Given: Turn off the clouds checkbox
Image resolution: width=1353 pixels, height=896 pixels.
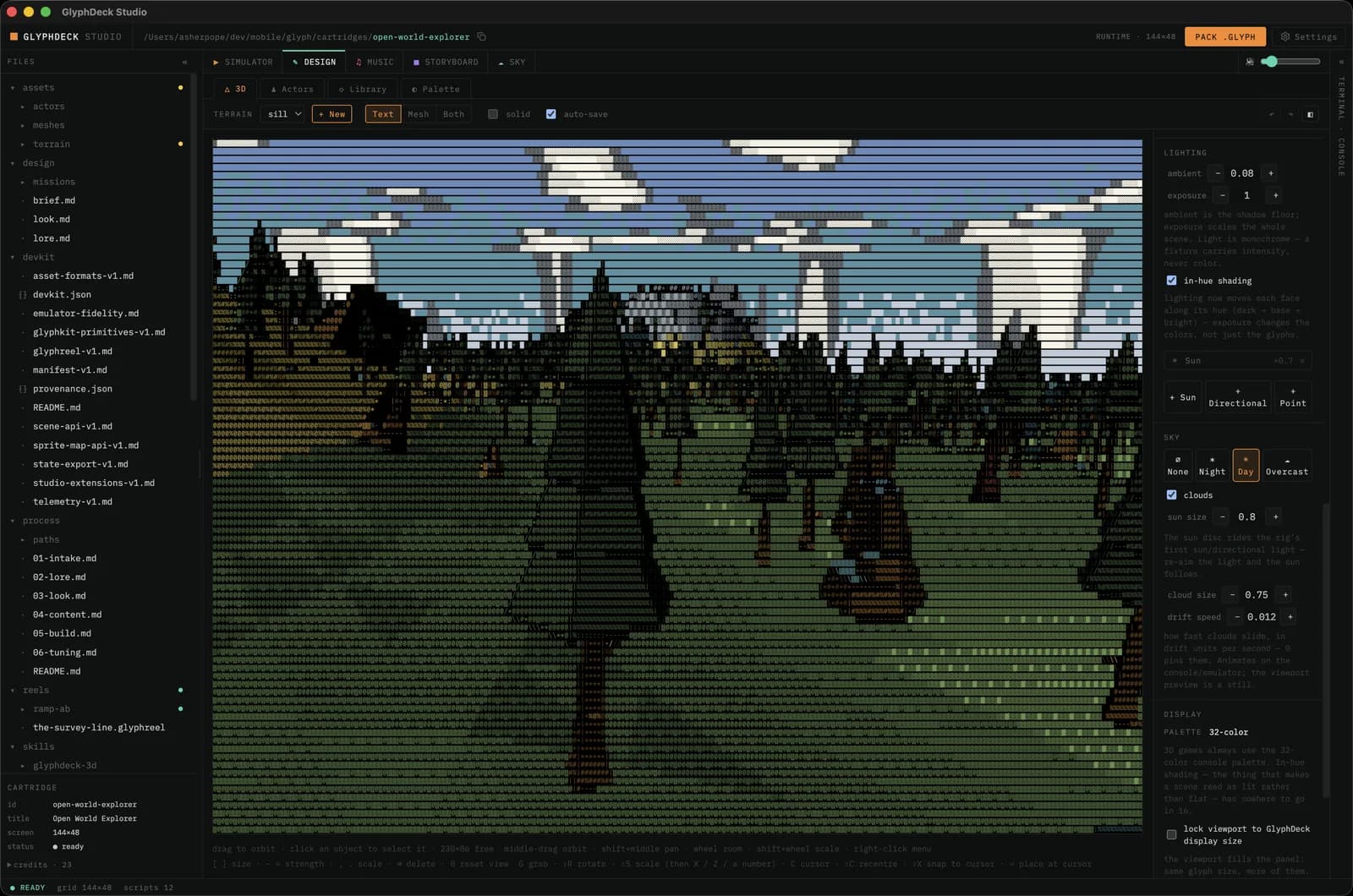Looking at the screenshot, I should [1171, 495].
